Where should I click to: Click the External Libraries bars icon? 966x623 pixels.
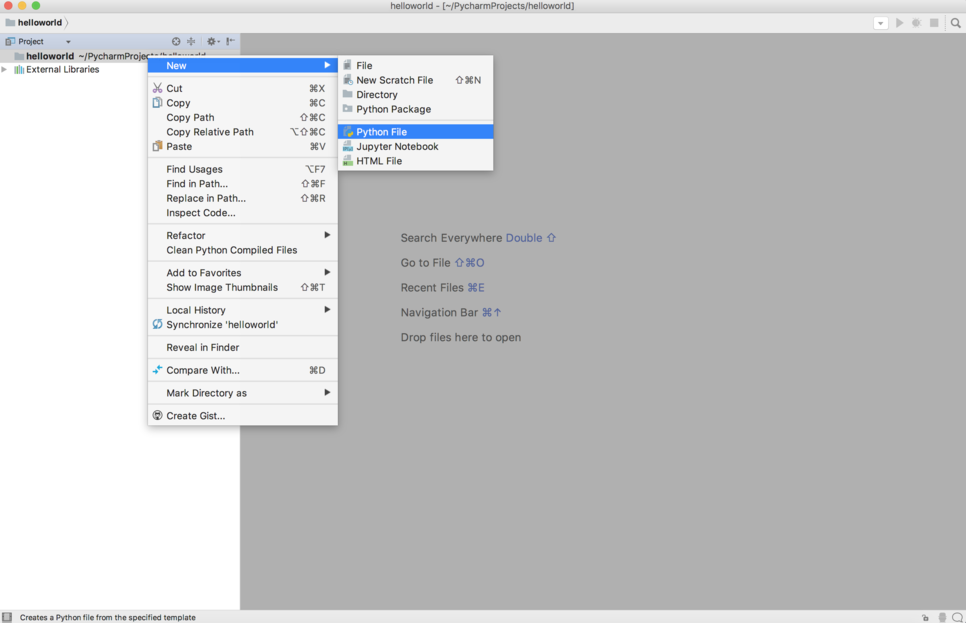(19, 70)
